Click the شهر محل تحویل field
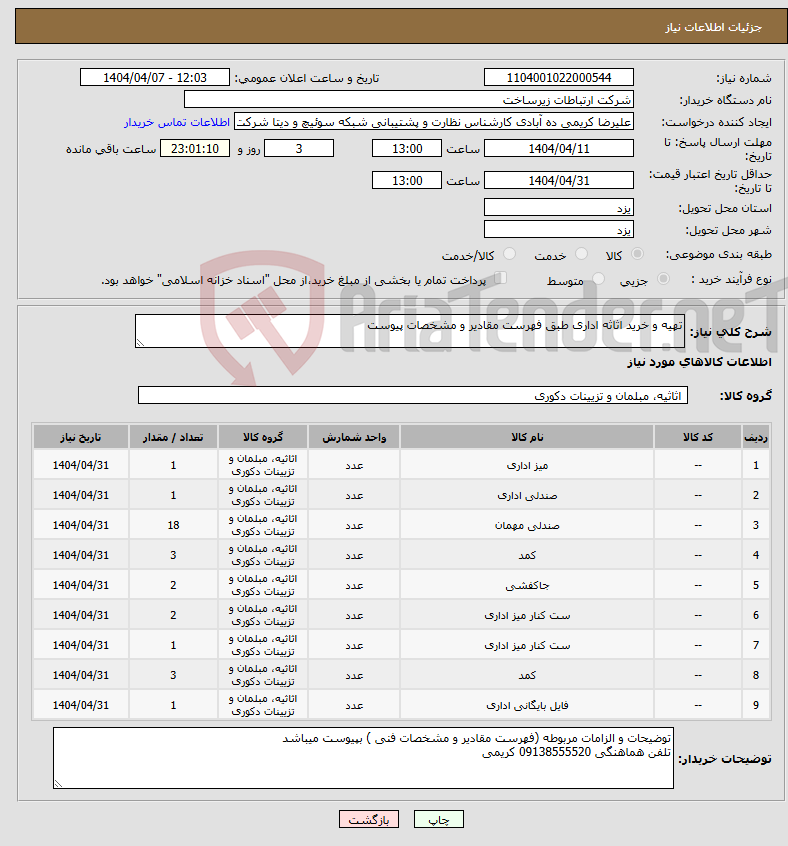Viewport: 788px width, 846px height. 559,230
